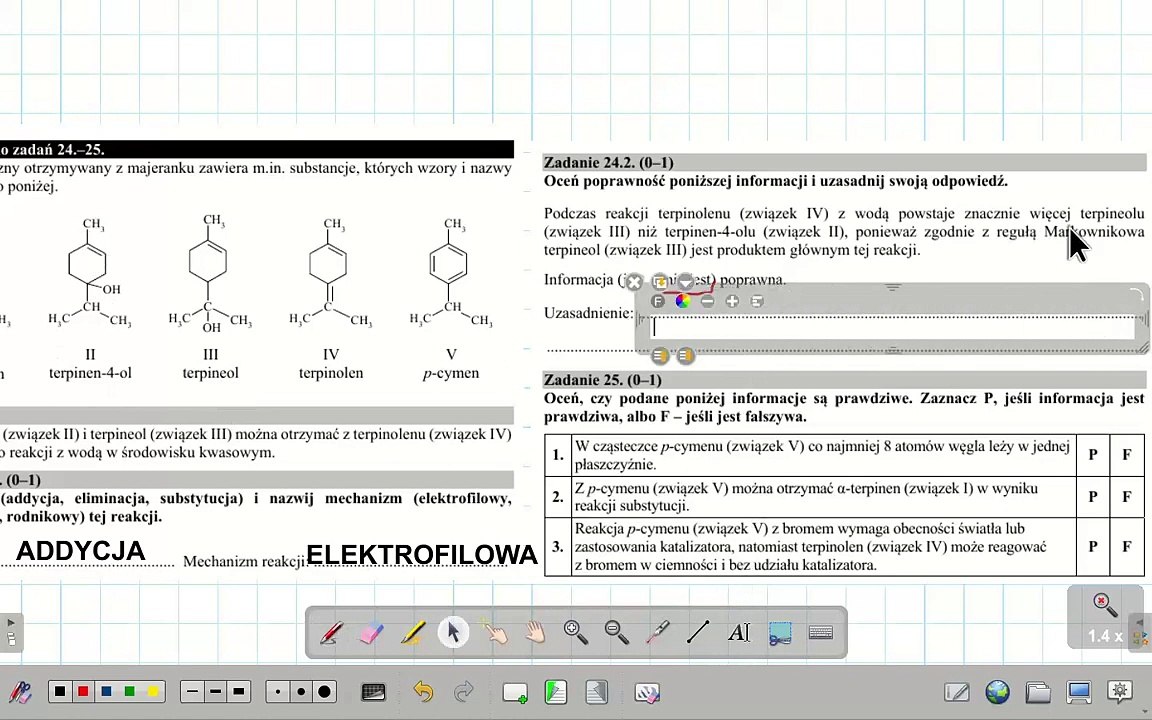This screenshot has width=1152, height=720.
Task: Click the zoom out magnifier
Action: tap(616, 632)
